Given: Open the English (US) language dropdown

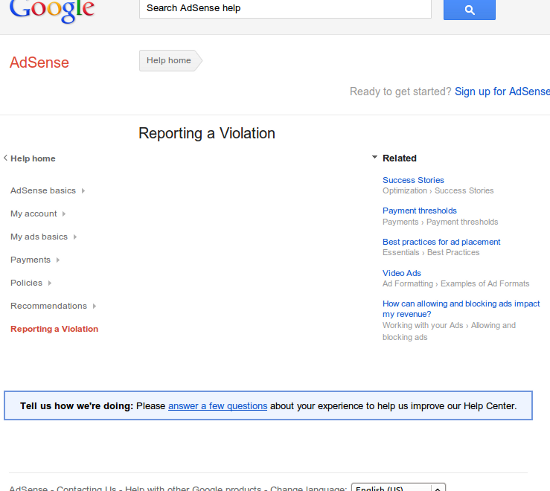Looking at the screenshot, I should (x=398, y=487).
